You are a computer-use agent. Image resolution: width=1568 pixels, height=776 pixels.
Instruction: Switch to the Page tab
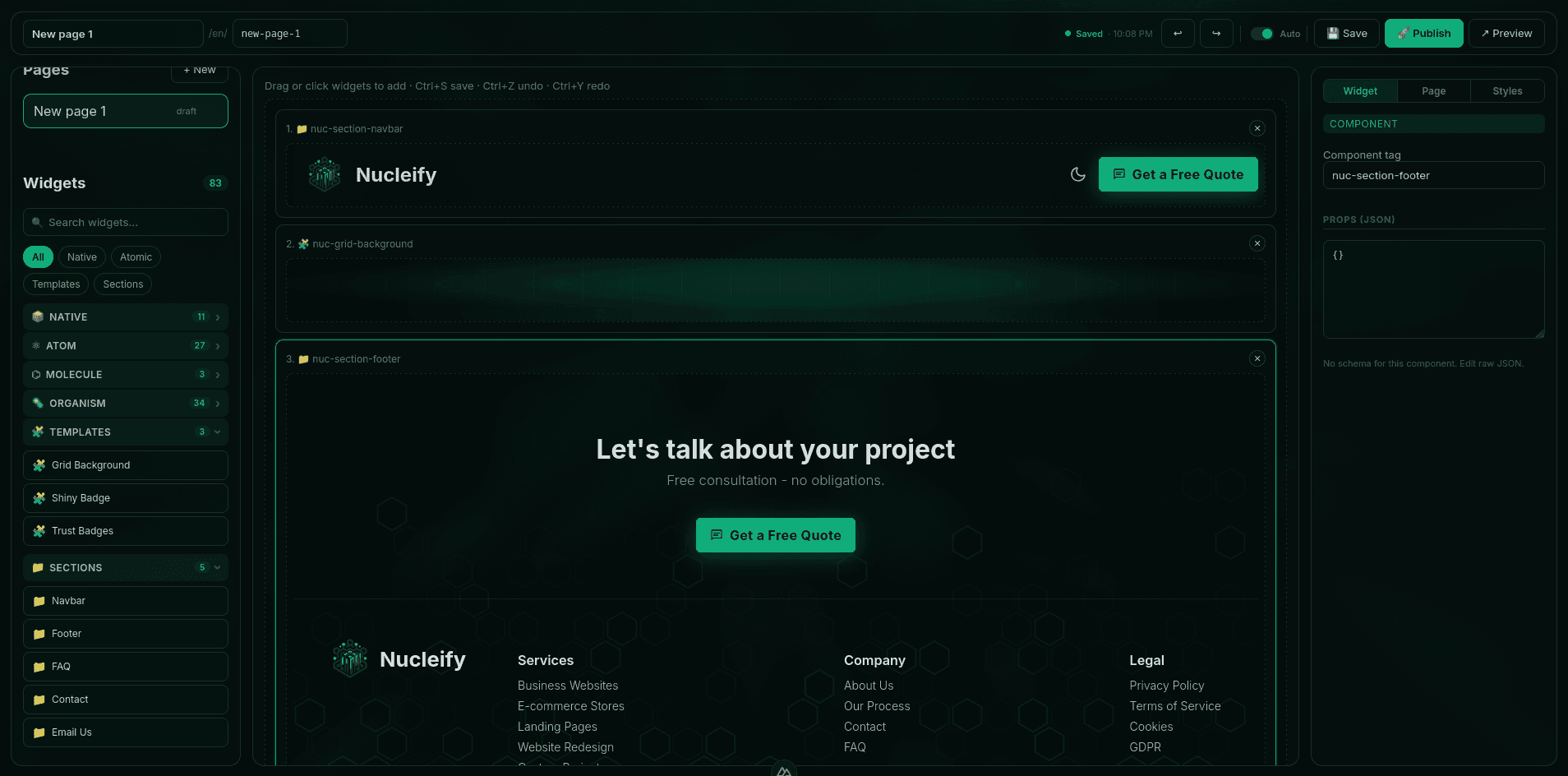1432,90
